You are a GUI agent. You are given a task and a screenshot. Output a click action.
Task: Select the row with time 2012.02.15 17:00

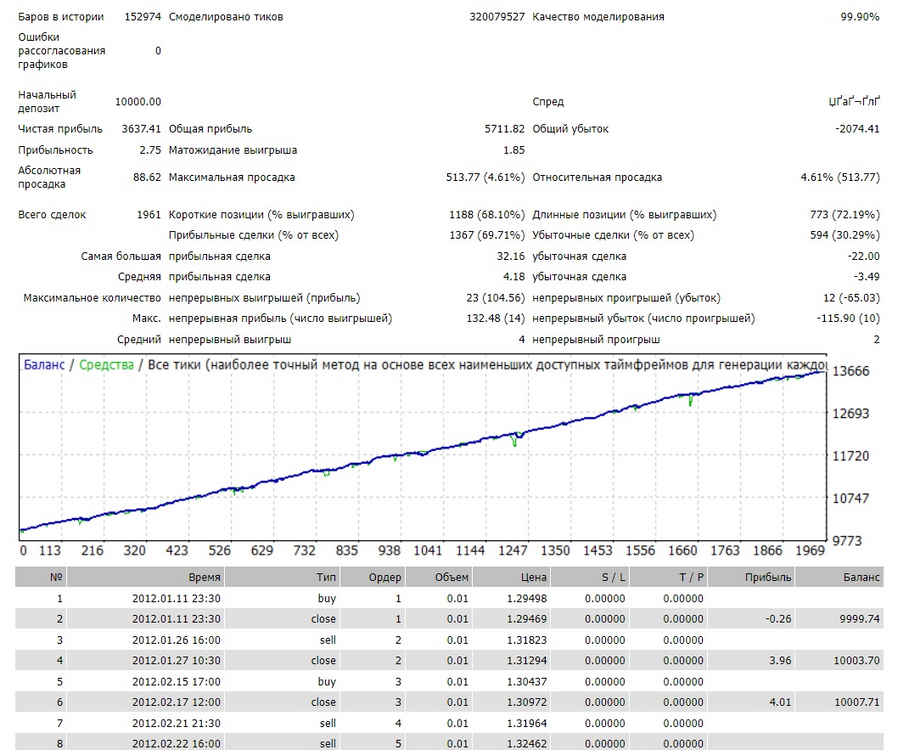click(x=449, y=682)
